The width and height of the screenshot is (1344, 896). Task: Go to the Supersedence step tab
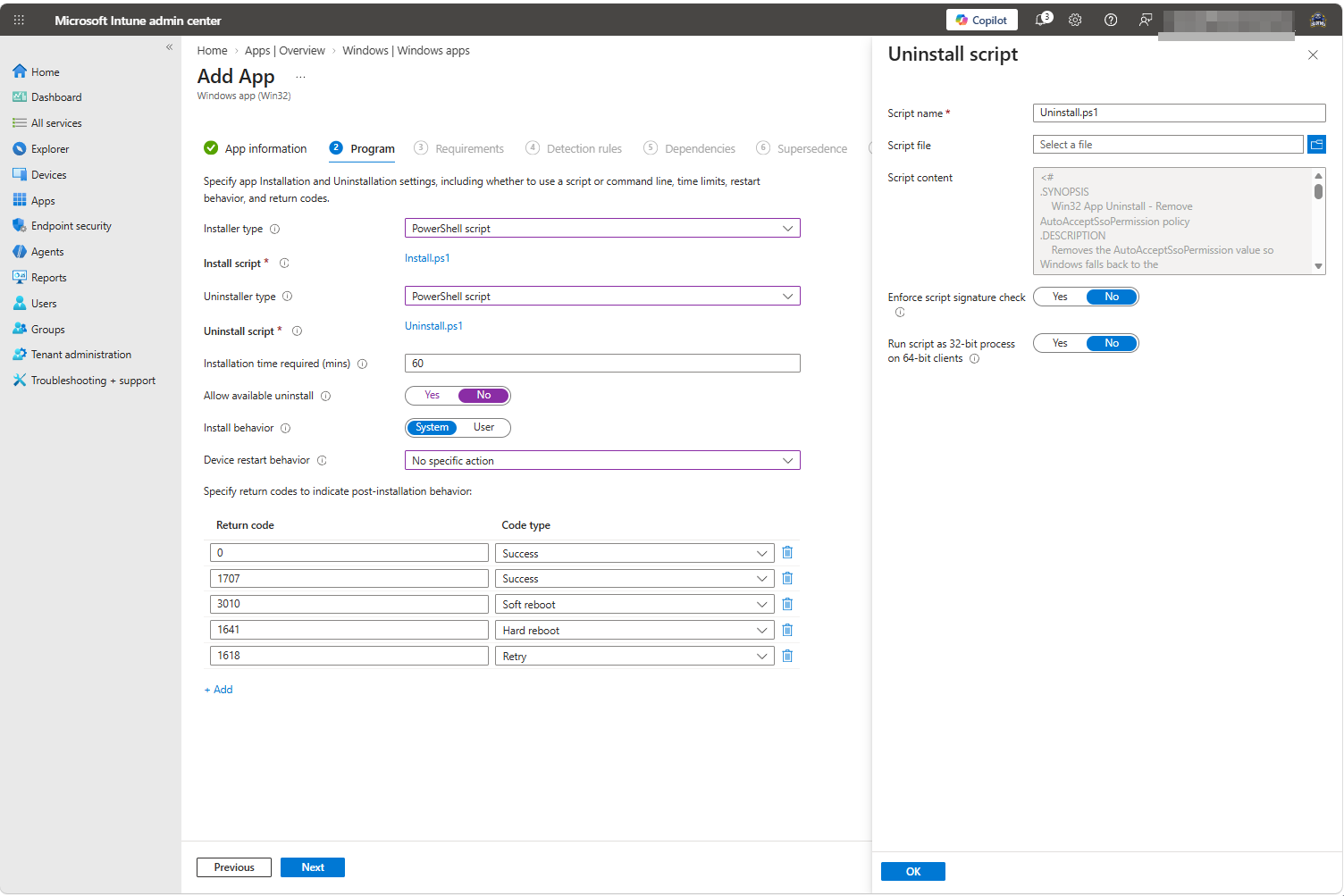[802, 149]
